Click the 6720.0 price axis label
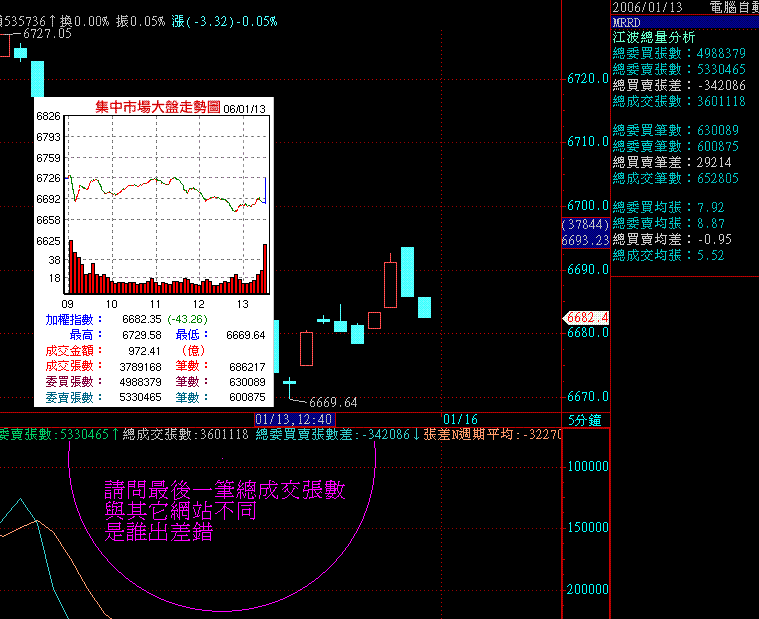Image resolution: width=759 pixels, height=619 pixels. coord(588,78)
